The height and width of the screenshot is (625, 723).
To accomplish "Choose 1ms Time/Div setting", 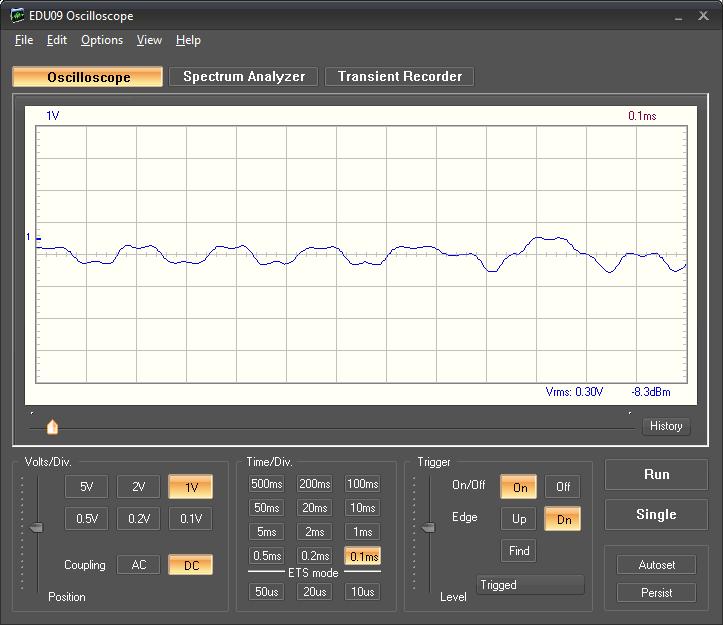I will click(x=363, y=532).
